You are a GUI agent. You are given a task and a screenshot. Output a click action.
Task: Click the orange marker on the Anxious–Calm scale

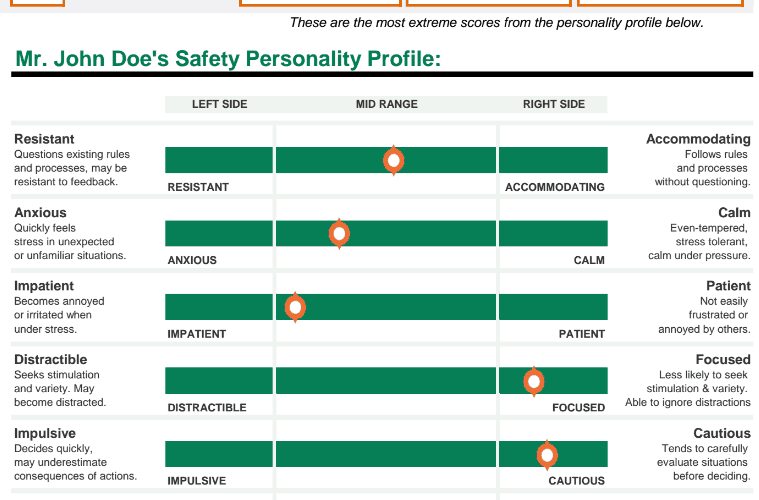pos(340,234)
